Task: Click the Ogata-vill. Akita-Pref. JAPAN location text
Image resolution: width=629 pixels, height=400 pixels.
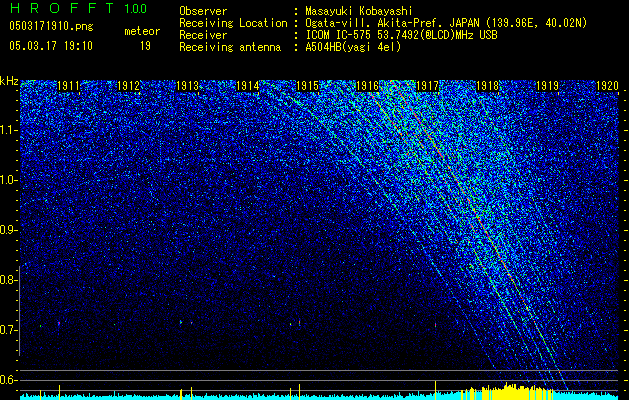Action: pos(446,23)
